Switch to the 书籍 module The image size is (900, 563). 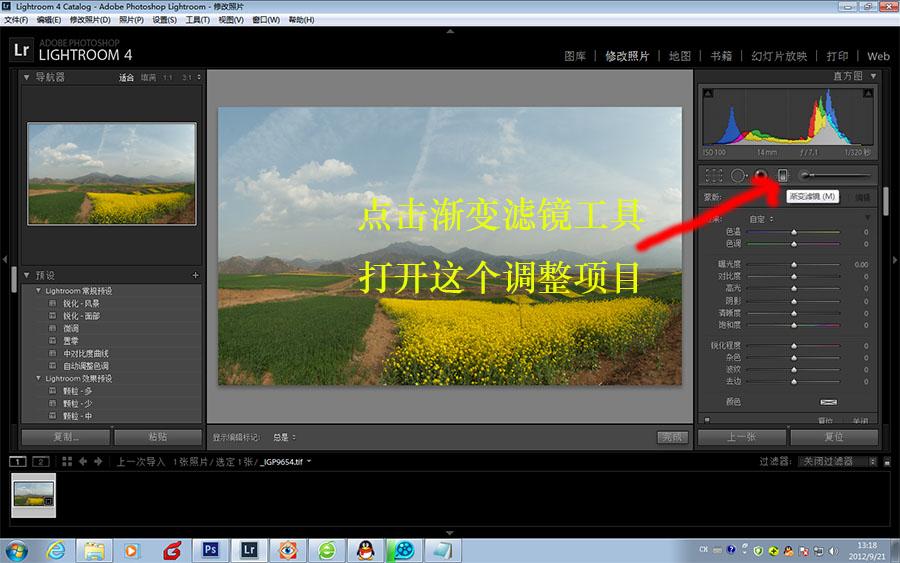point(721,56)
